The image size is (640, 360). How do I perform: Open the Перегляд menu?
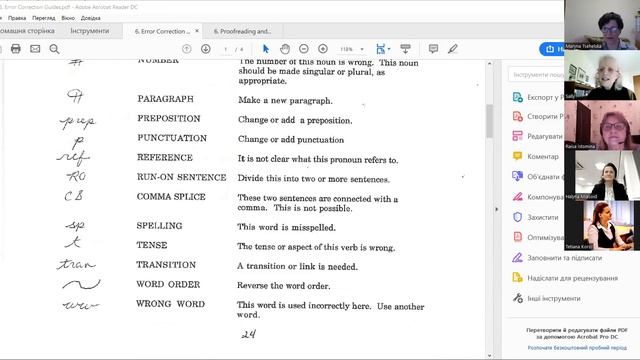click(x=44, y=18)
